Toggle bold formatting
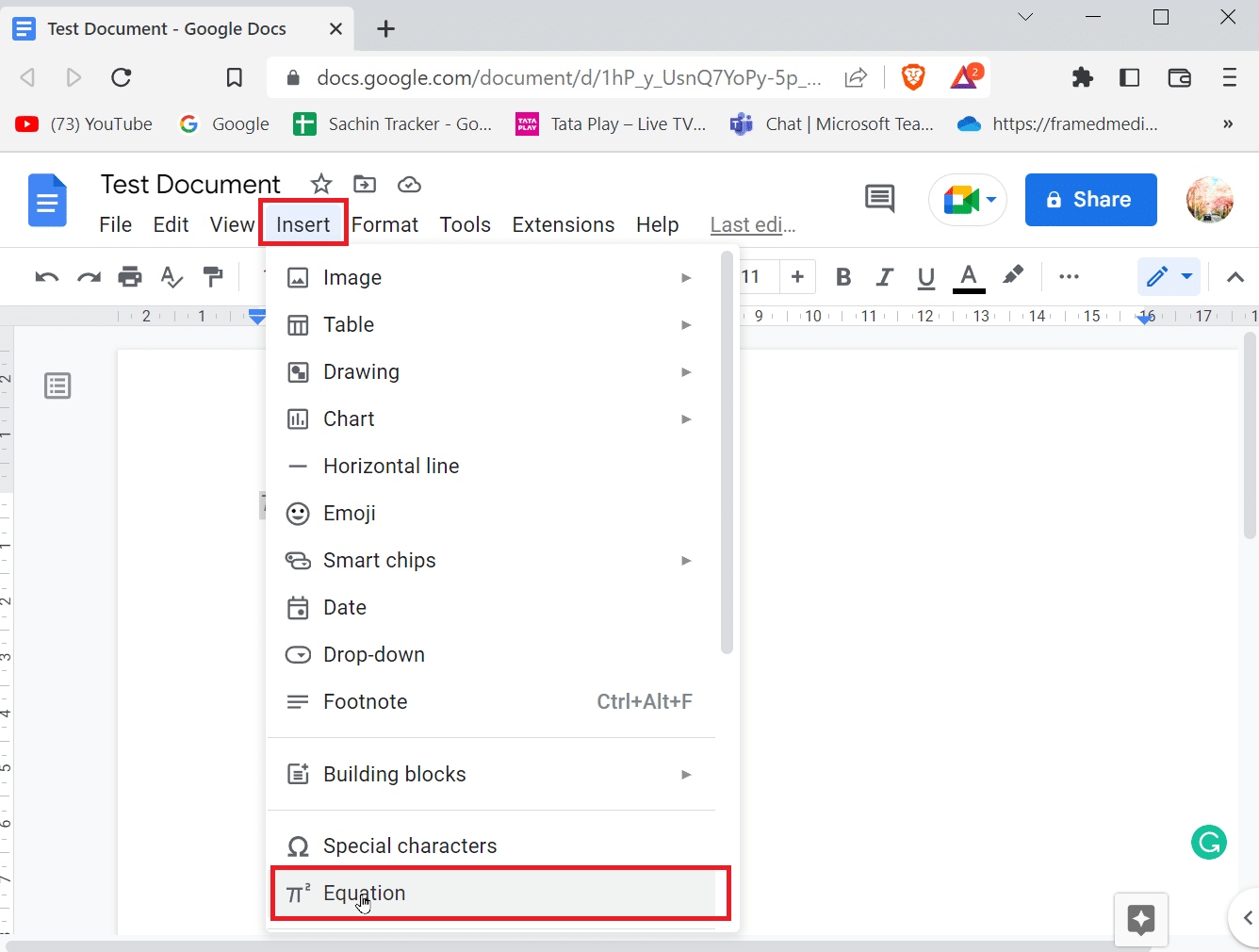The height and width of the screenshot is (952, 1259). point(843,276)
